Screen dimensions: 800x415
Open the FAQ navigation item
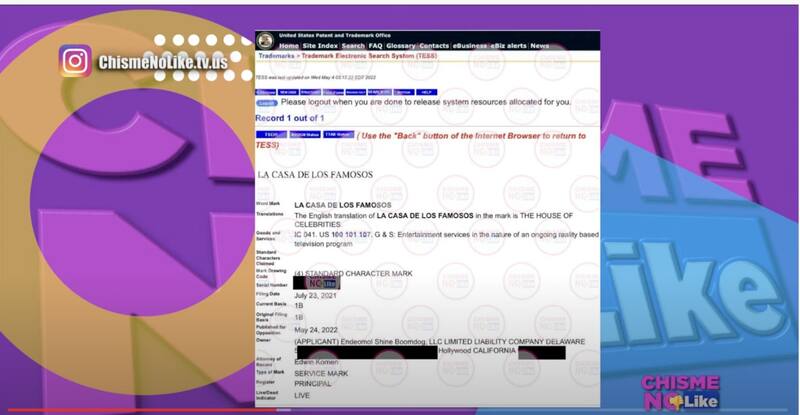click(375, 46)
